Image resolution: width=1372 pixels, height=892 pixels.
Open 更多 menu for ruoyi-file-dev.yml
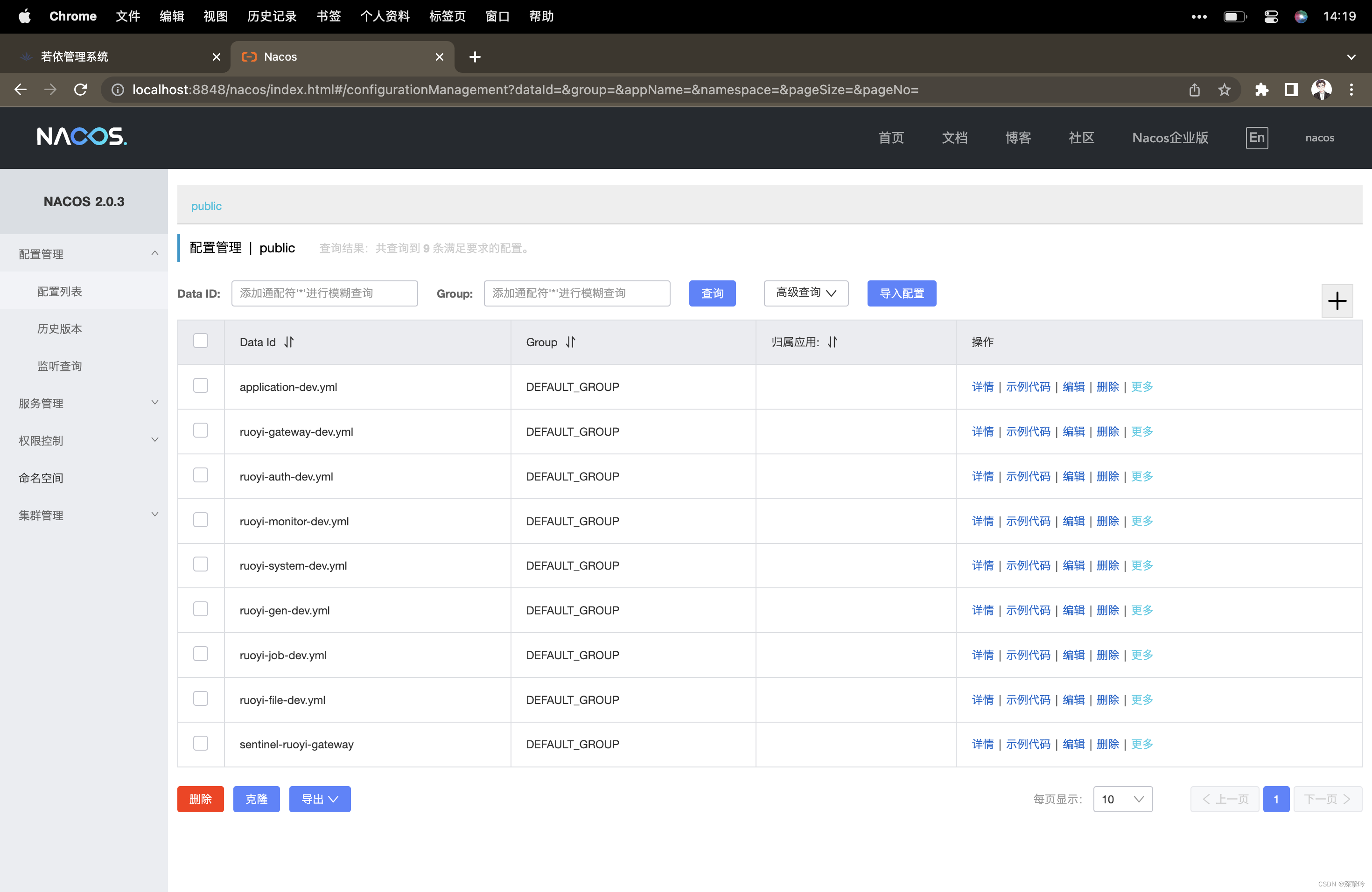1141,699
